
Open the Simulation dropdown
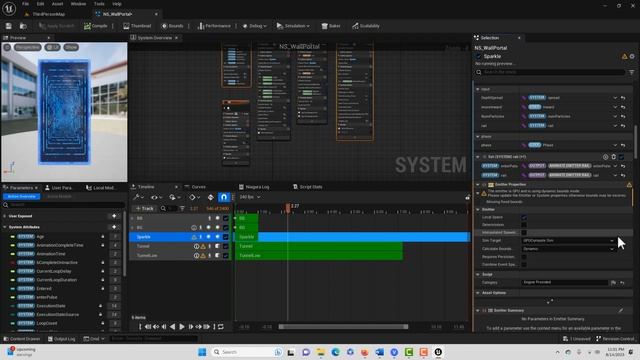[x=293, y=26]
